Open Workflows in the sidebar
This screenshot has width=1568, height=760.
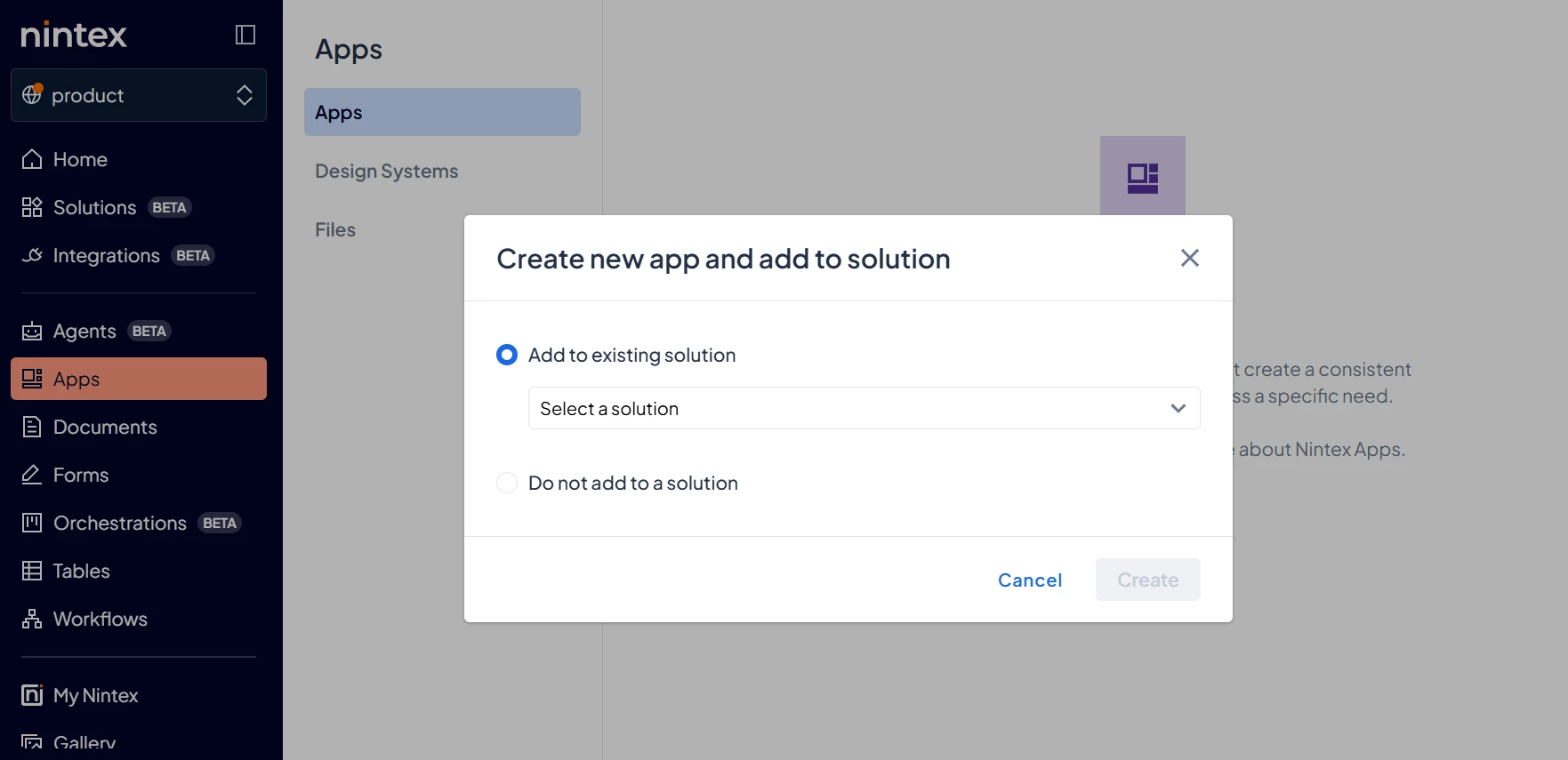pyautogui.click(x=139, y=619)
